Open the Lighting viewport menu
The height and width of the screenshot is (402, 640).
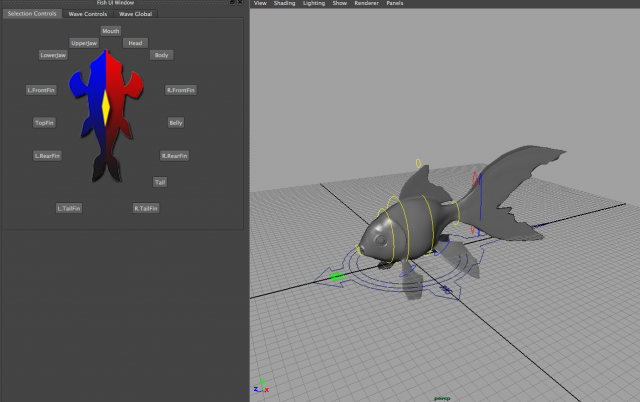313,4
